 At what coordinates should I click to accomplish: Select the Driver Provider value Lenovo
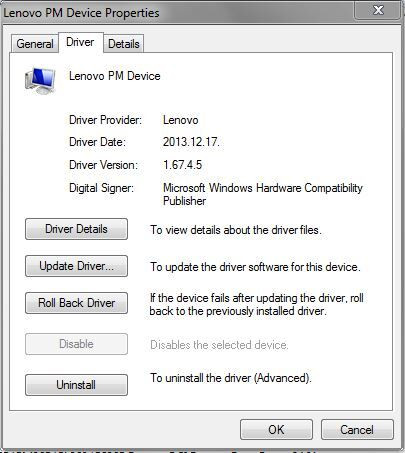[181, 120]
